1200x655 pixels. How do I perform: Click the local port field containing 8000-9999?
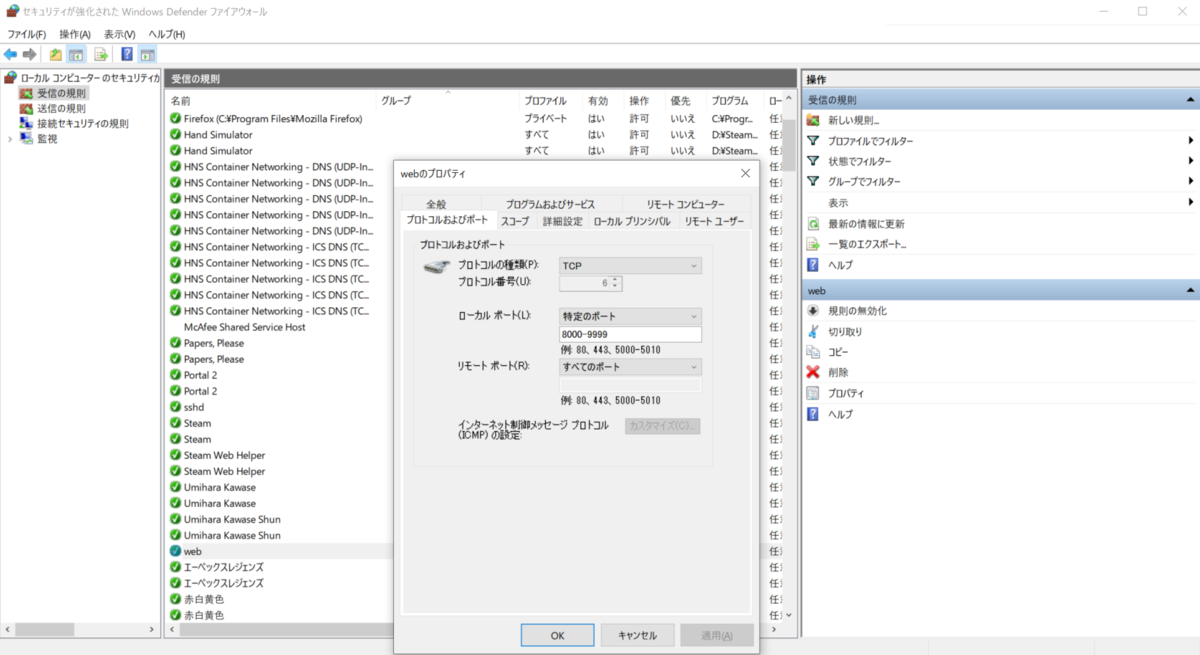tap(630, 335)
